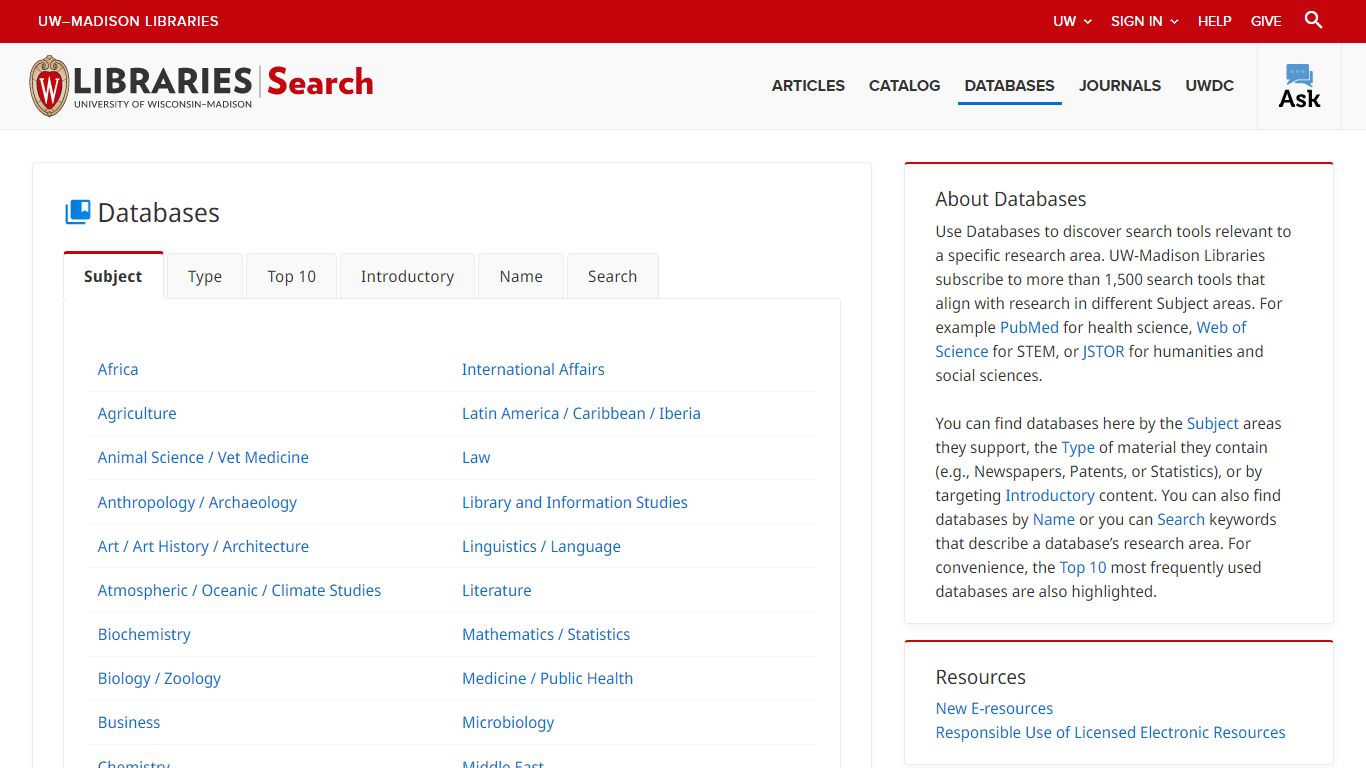Switch to the Introductory tab
This screenshot has width=1366, height=768.
(x=407, y=276)
